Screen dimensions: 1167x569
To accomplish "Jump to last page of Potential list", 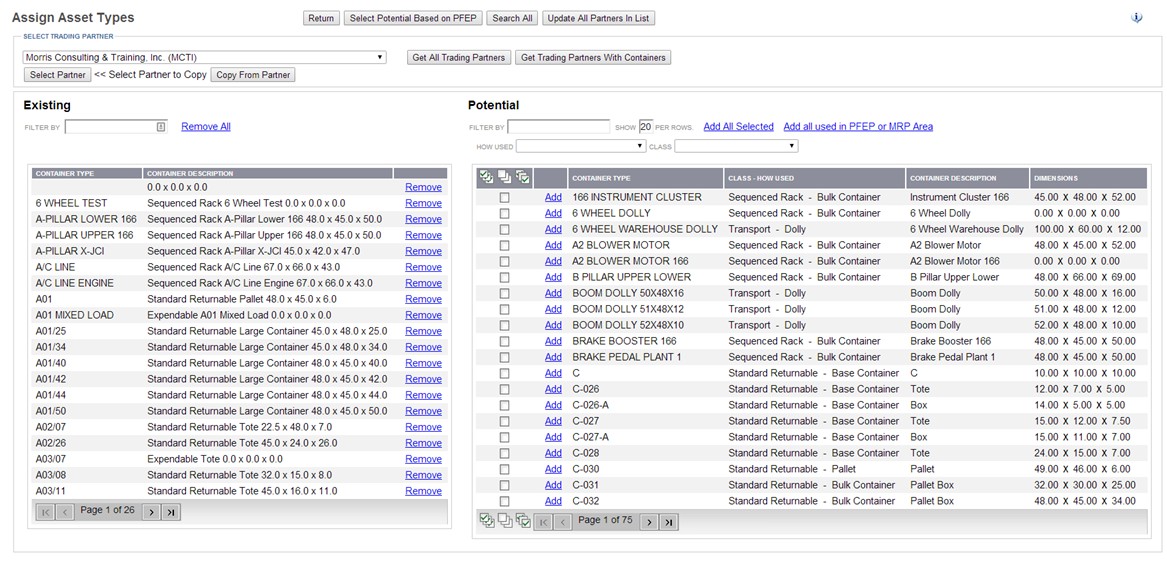I will tap(669, 522).
